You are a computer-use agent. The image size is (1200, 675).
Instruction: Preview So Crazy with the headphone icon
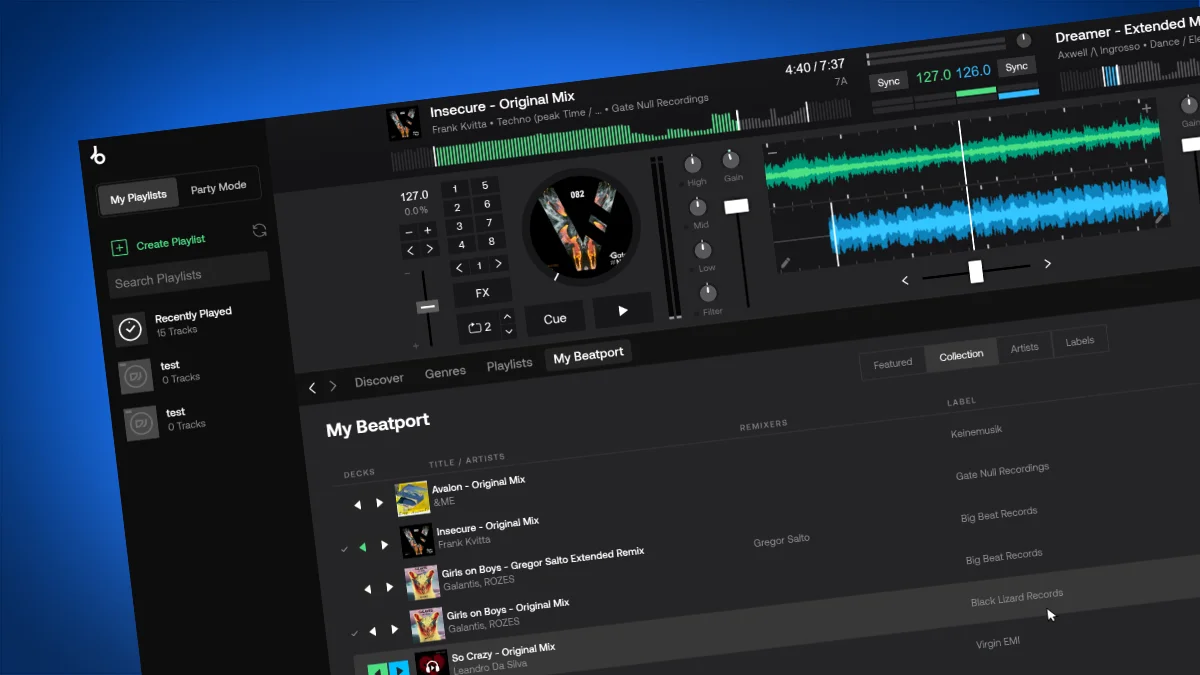432,666
